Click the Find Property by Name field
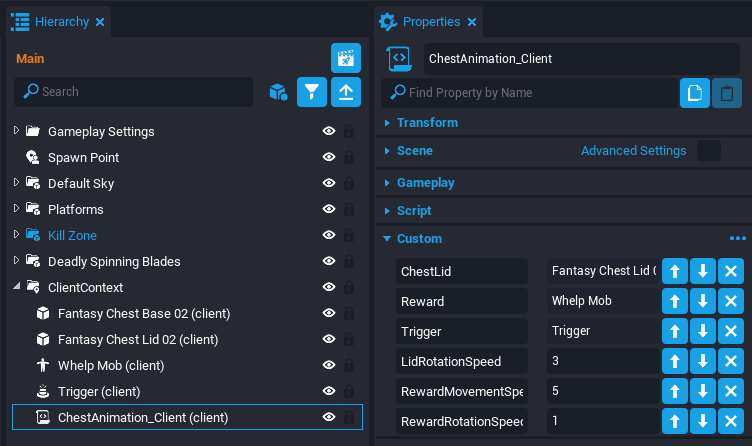 coord(530,93)
